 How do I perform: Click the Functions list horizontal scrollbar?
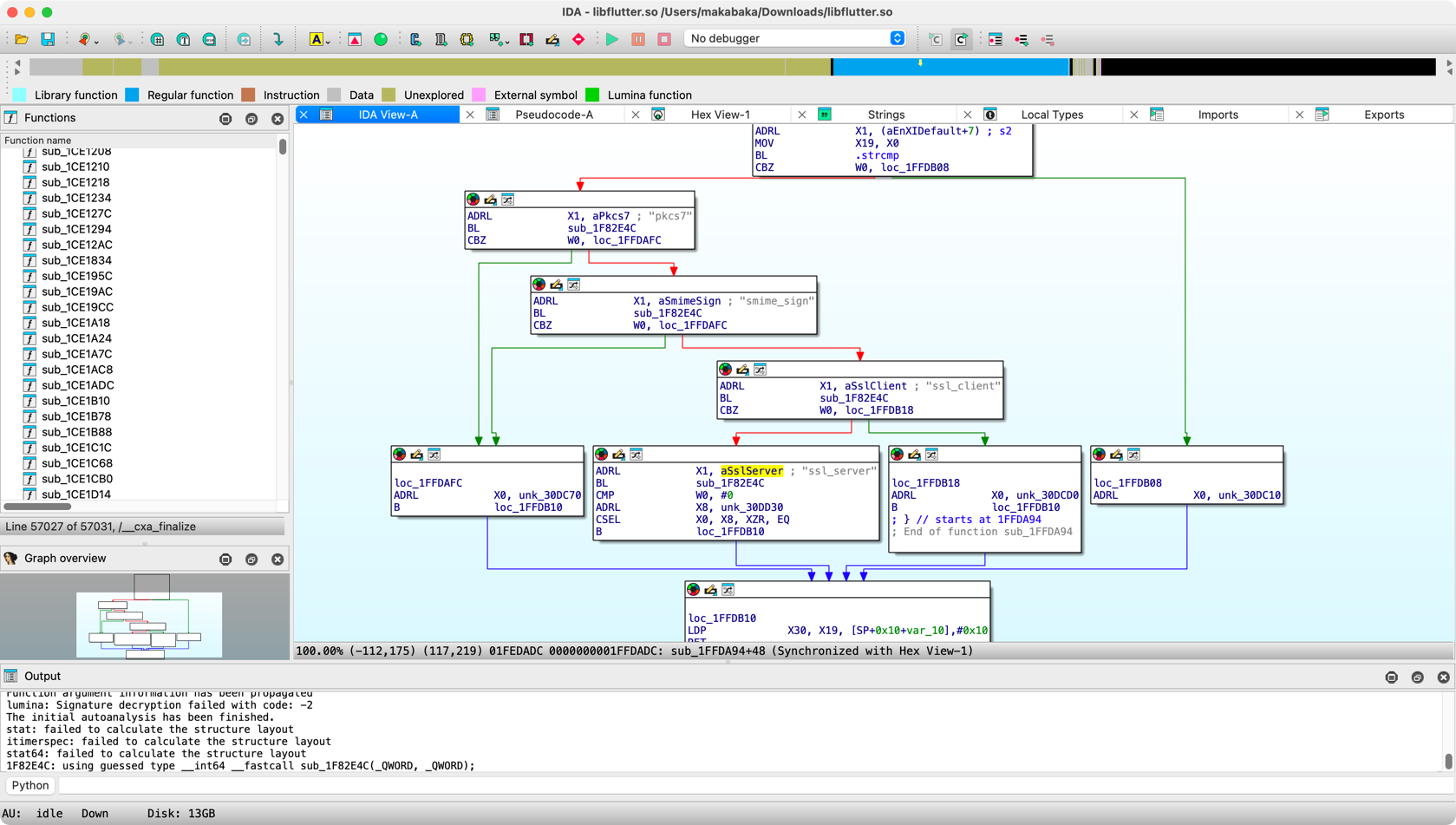point(37,506)
